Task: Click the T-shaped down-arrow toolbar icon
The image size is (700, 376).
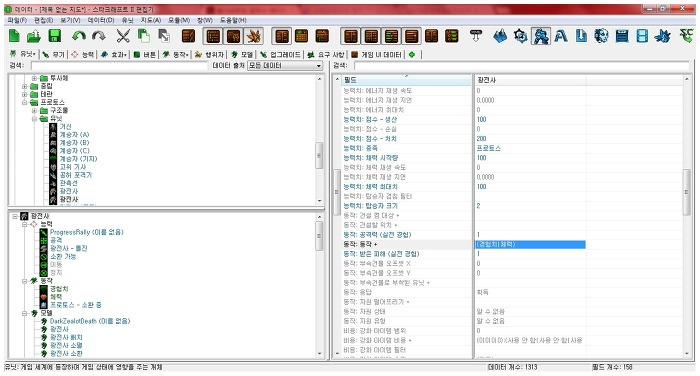Action: pos(476,36)
